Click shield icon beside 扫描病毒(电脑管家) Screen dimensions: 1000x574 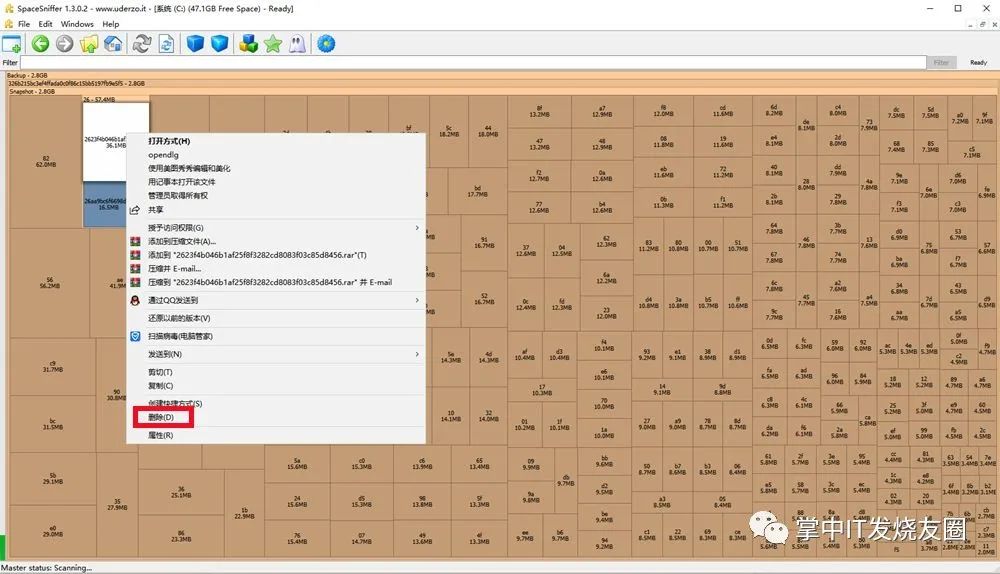click(x=135, y=336)
